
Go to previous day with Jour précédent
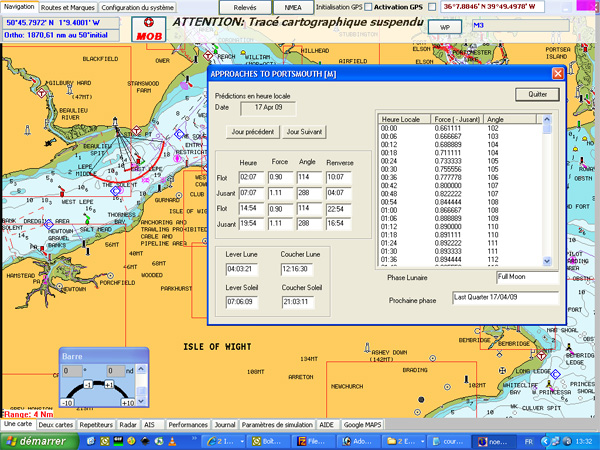(x=253, y=132)
